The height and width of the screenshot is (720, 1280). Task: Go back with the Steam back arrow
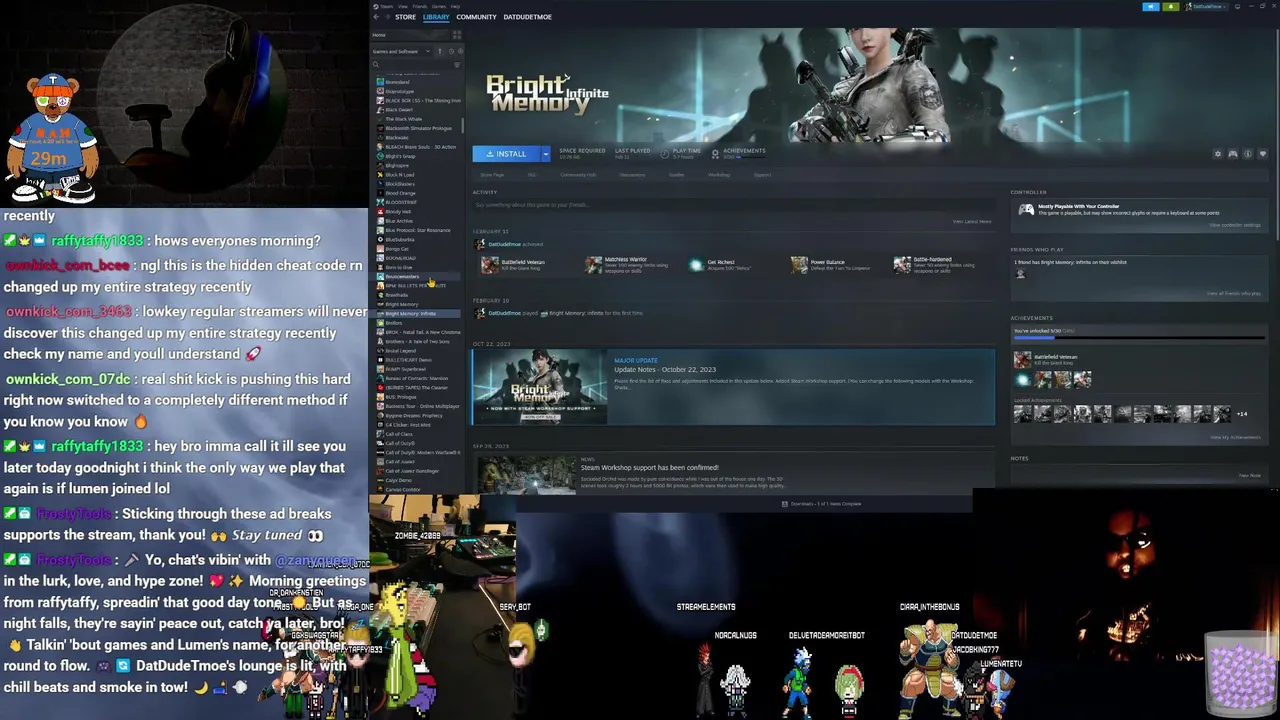tap(377, 17)
